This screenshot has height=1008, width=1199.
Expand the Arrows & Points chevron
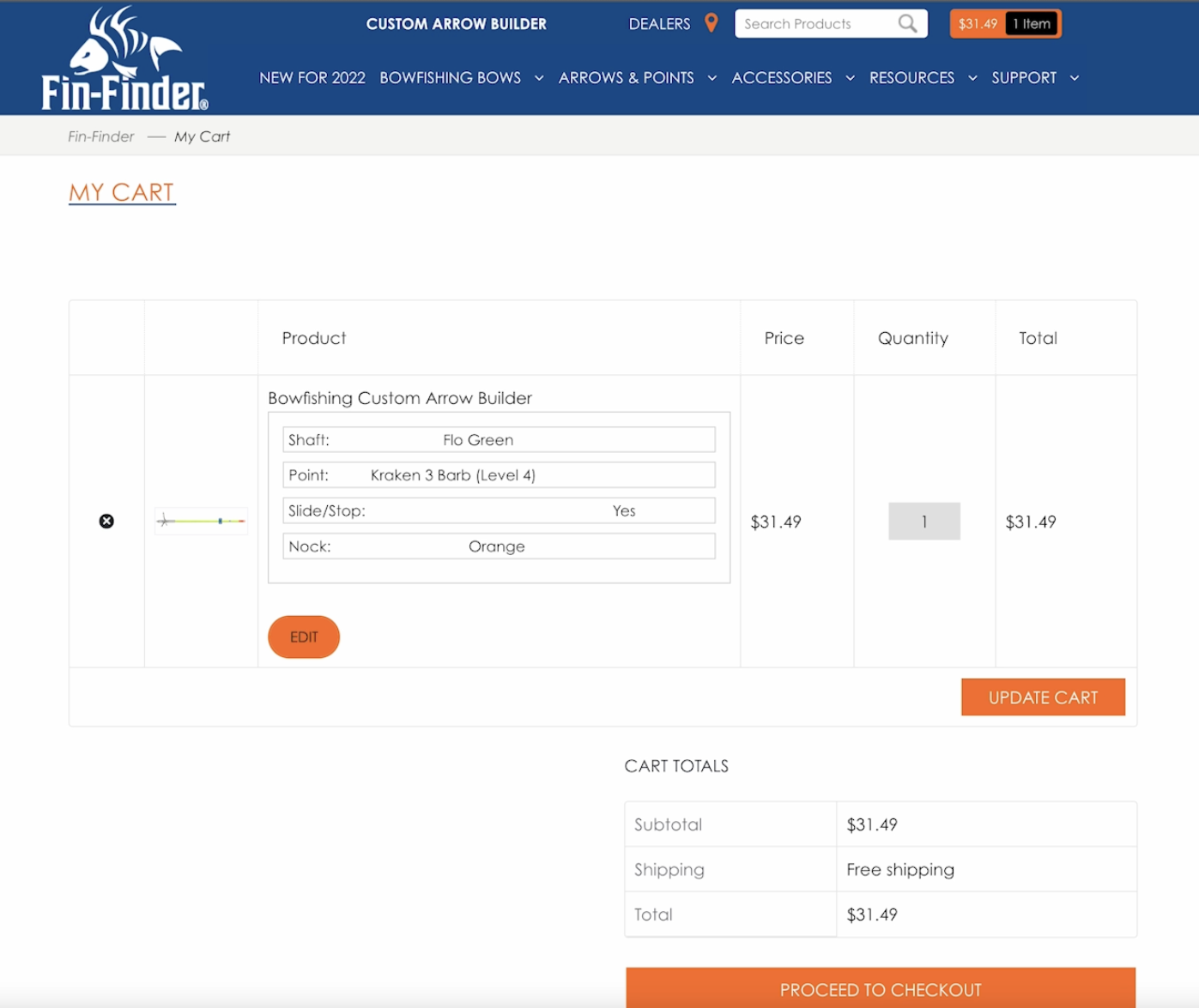[712, 78]
